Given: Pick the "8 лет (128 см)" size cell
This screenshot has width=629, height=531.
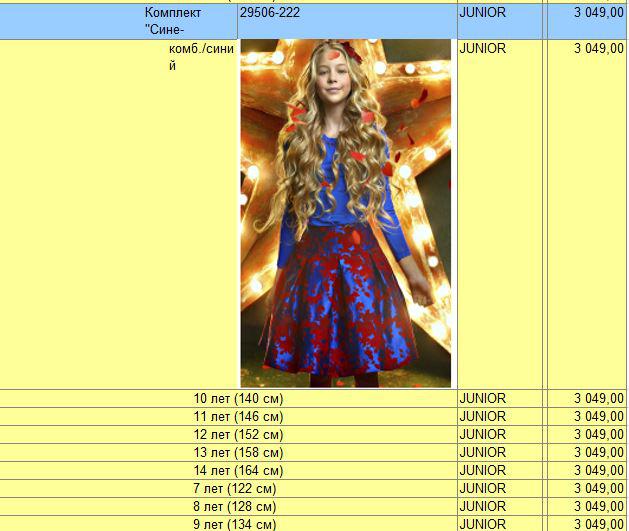Looking at the screenshot, I should click(238, 506).
